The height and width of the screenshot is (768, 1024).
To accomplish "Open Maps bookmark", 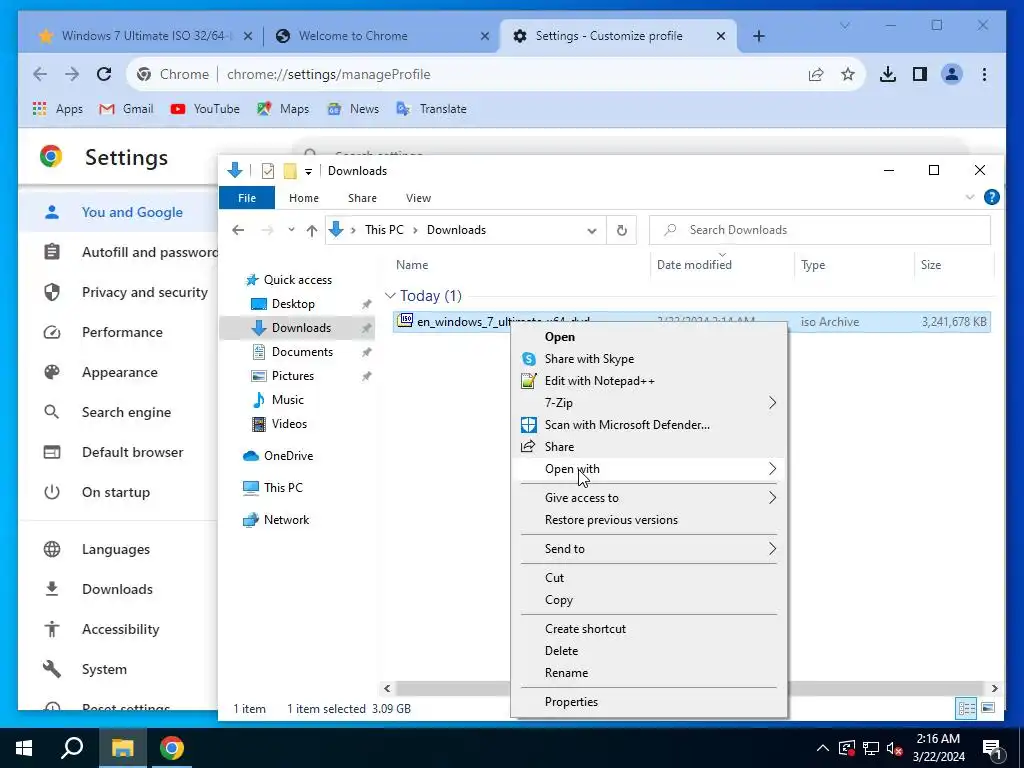I will 283,109.
